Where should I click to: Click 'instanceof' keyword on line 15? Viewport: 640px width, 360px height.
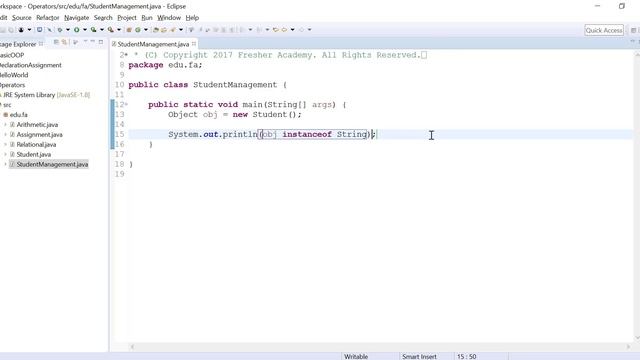click(x=307, y=134)
